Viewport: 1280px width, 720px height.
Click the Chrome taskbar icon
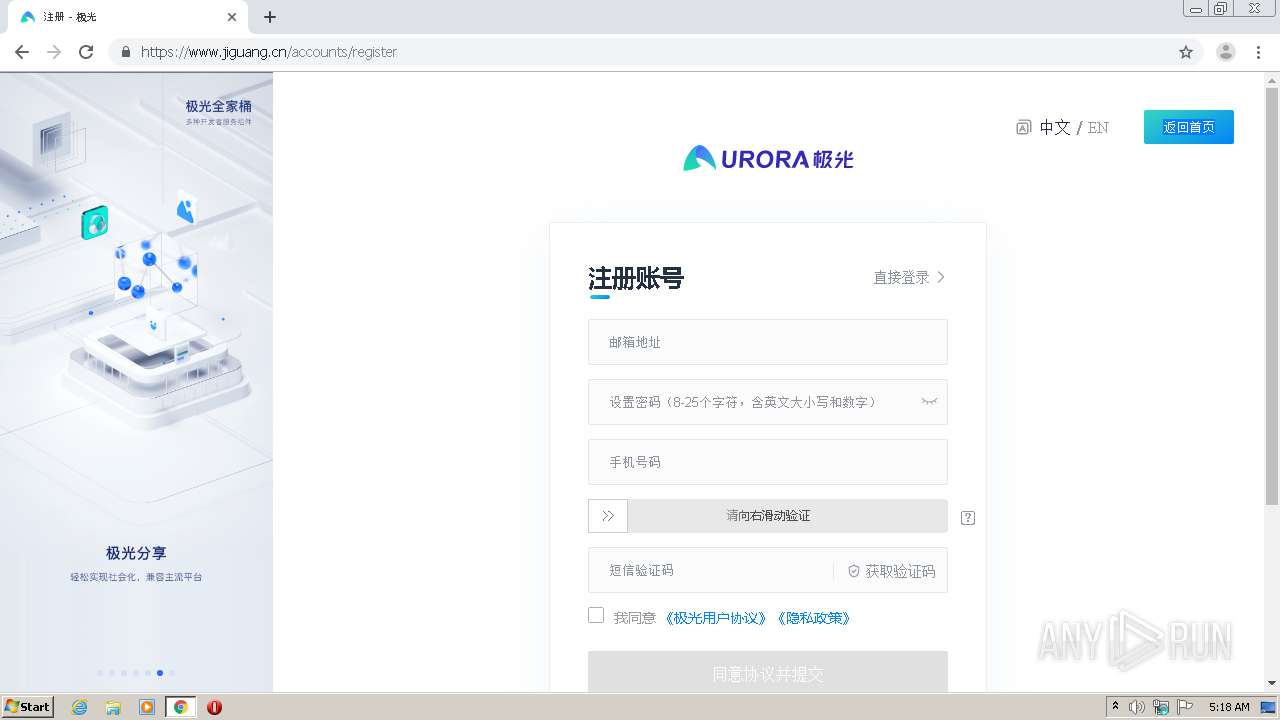[x=180, y=707]
